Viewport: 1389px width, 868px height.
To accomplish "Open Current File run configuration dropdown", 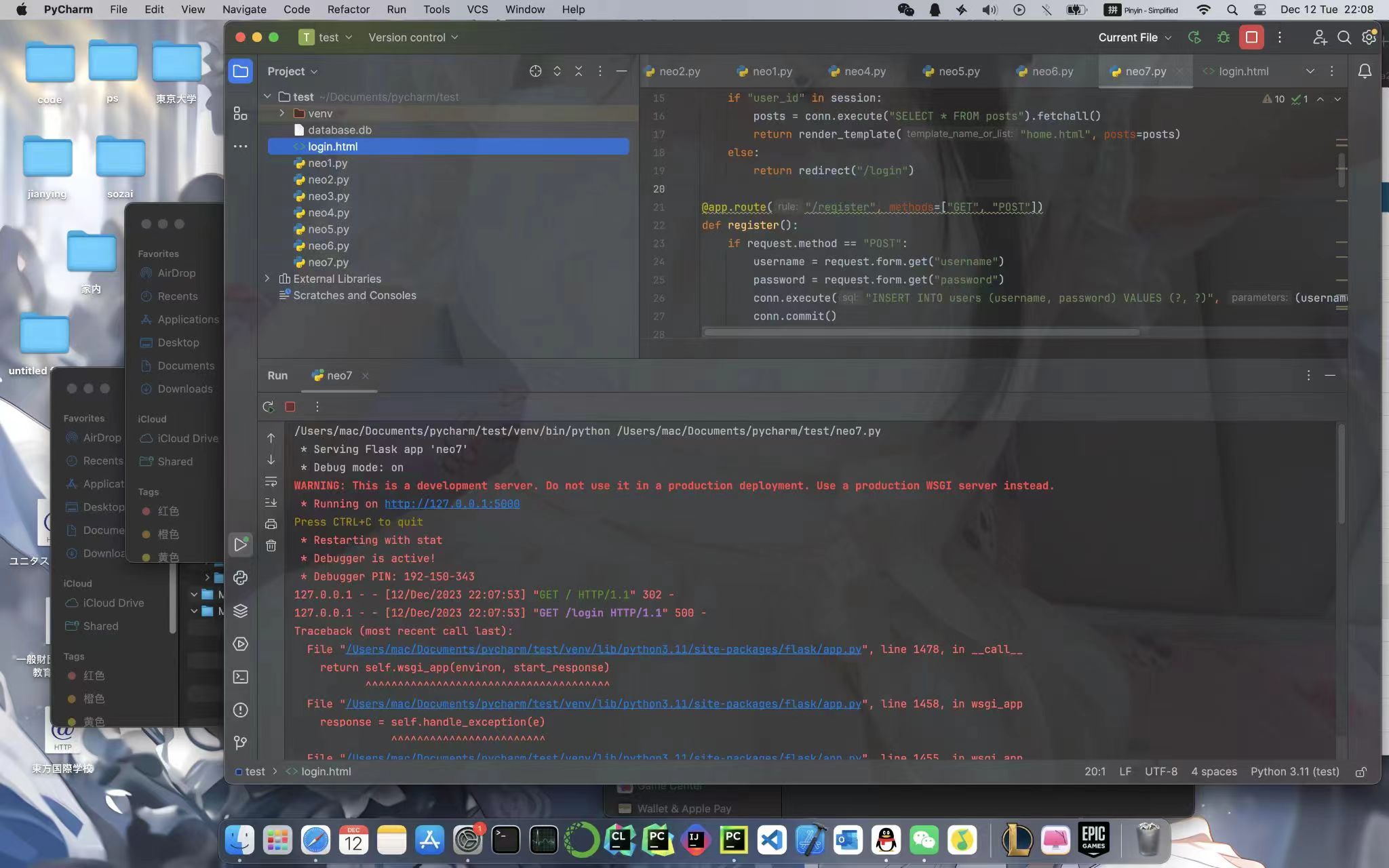I will (x=1135, y=37).
